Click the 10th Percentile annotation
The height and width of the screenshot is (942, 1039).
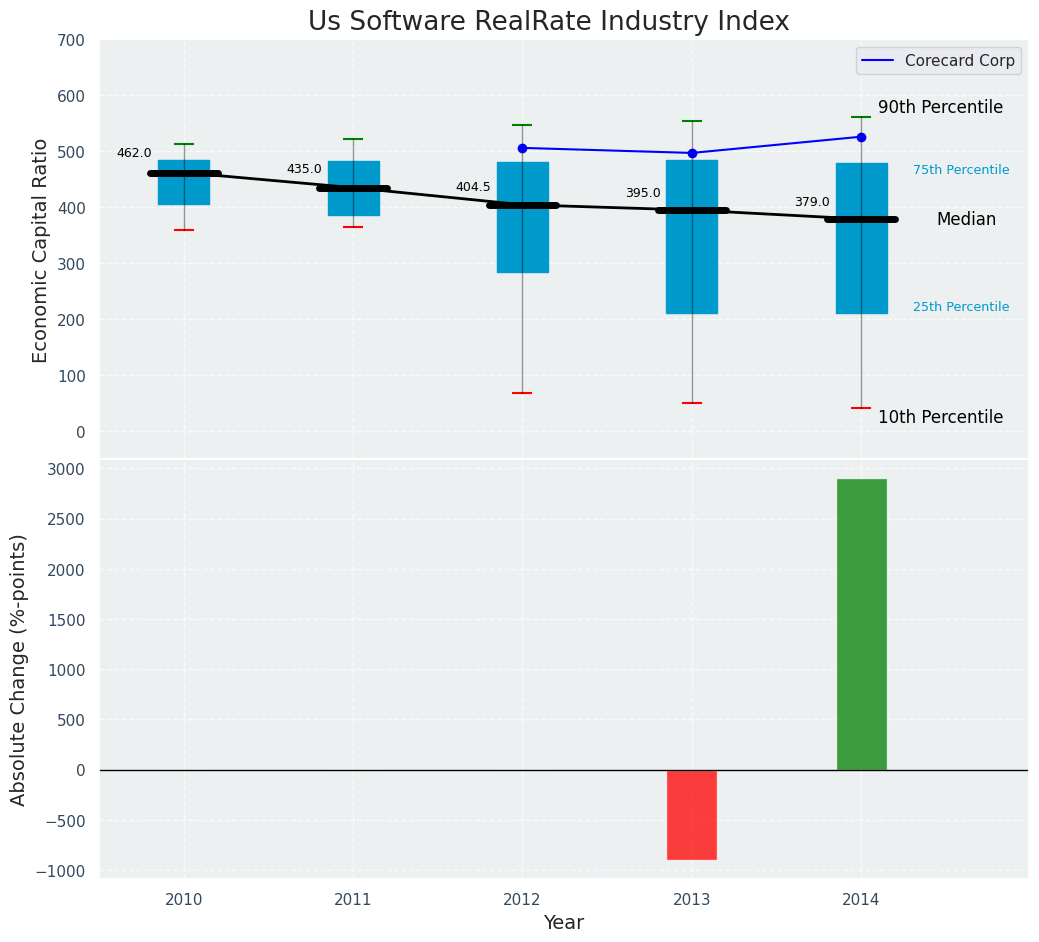(x=940, y=417)
